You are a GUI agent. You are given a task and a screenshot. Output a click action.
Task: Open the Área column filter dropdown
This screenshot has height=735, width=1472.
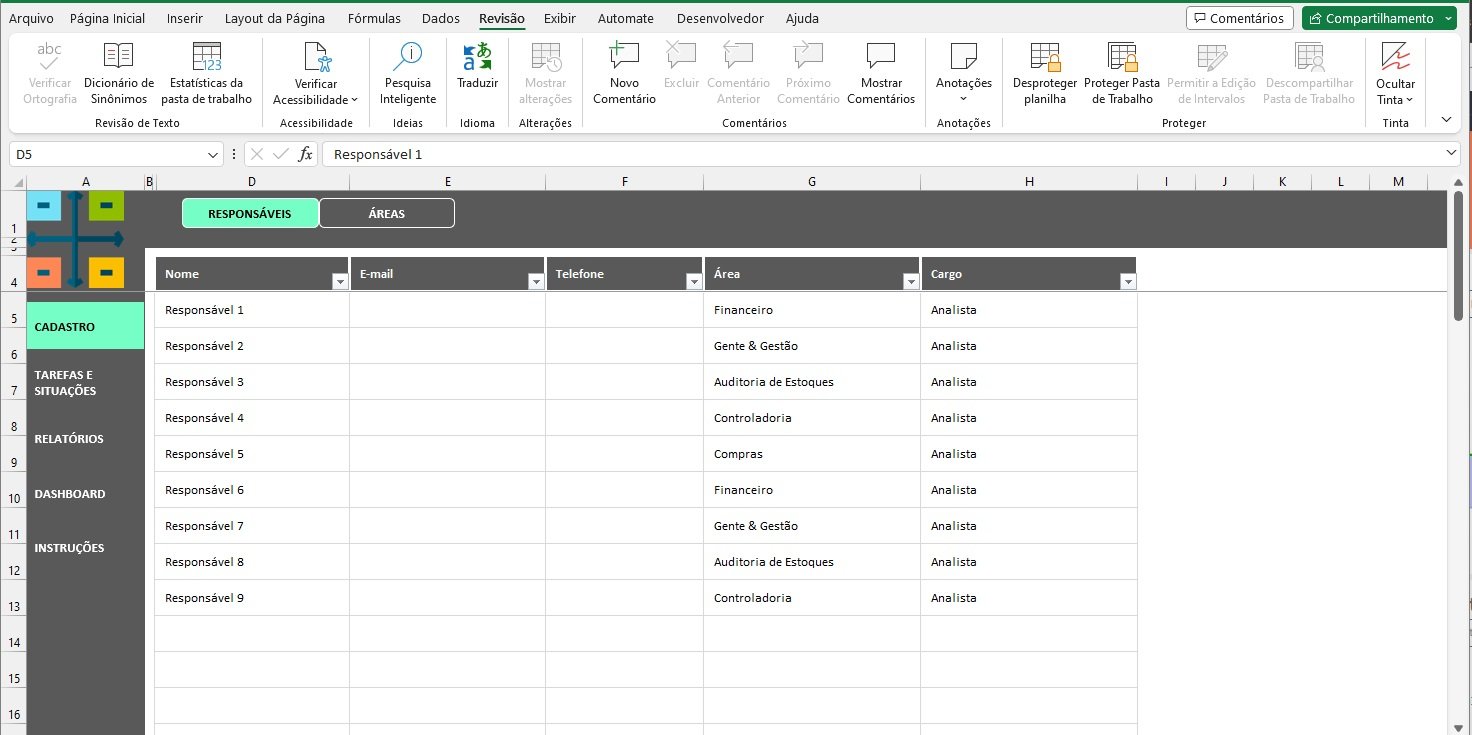click(x=910, y=282)
